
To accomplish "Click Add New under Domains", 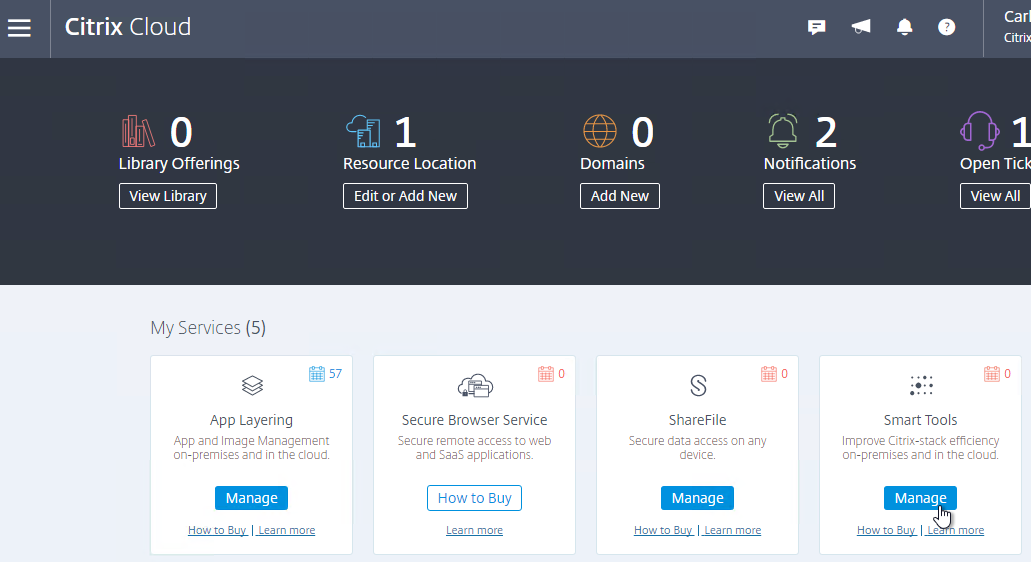I will (619, 196).
